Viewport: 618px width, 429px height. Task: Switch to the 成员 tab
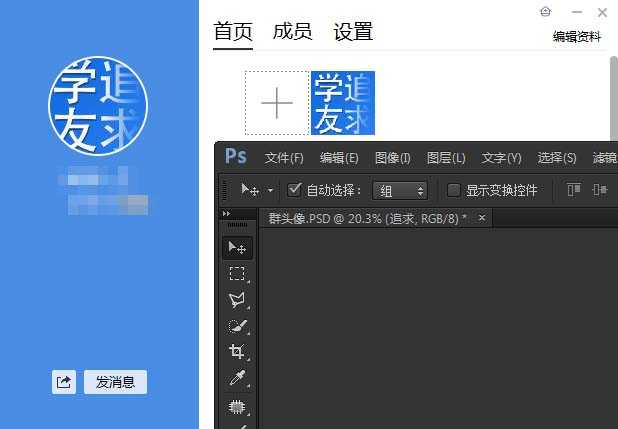(x=292, y=32)
